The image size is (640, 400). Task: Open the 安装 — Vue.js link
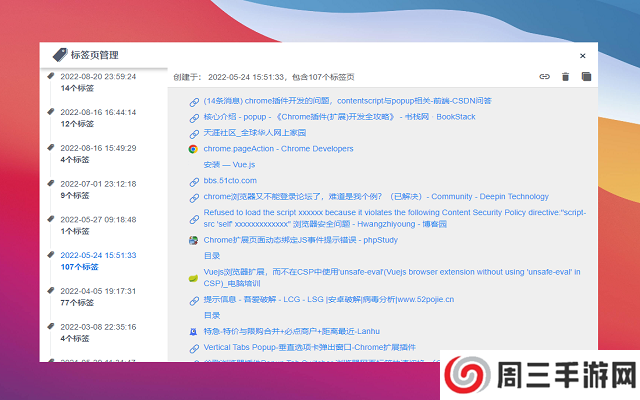pyautogui.click(x=229, y=164)
